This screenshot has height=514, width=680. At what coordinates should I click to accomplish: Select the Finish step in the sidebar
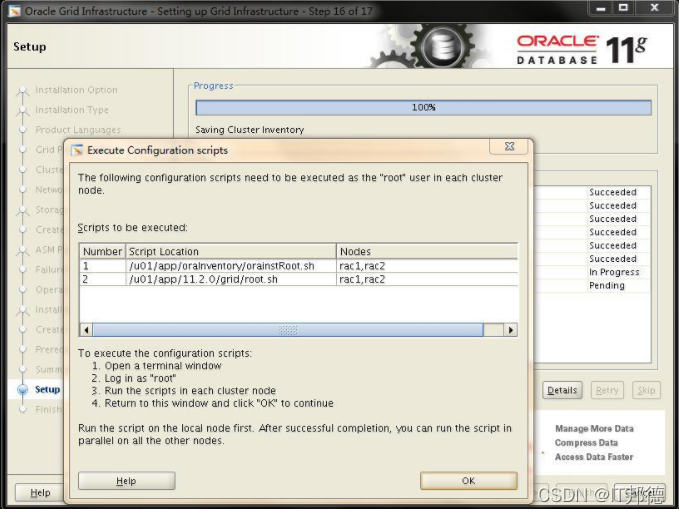(x=48, y=409)
